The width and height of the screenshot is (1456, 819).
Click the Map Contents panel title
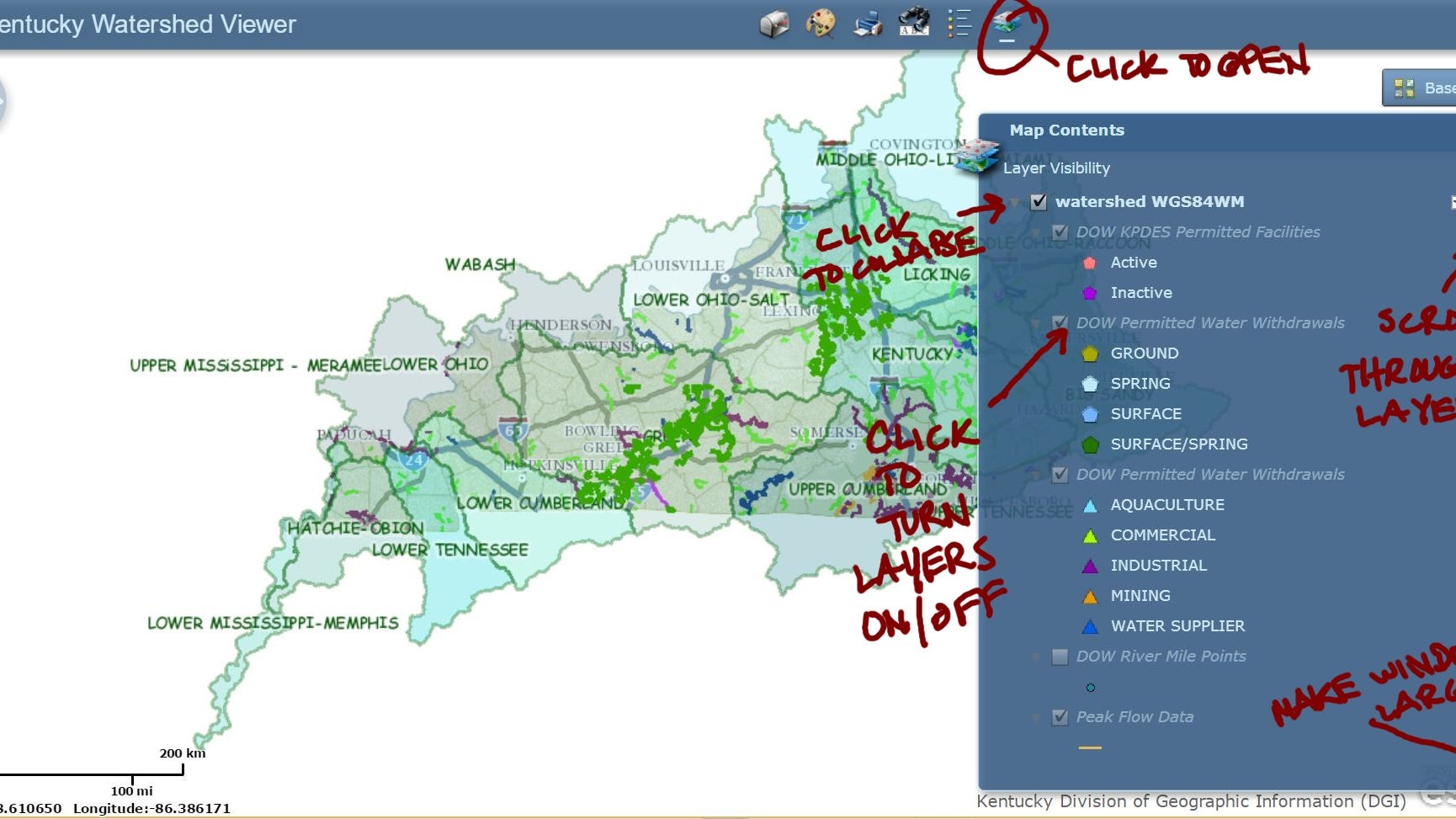pyautogui.click(x=1066, y=130)
